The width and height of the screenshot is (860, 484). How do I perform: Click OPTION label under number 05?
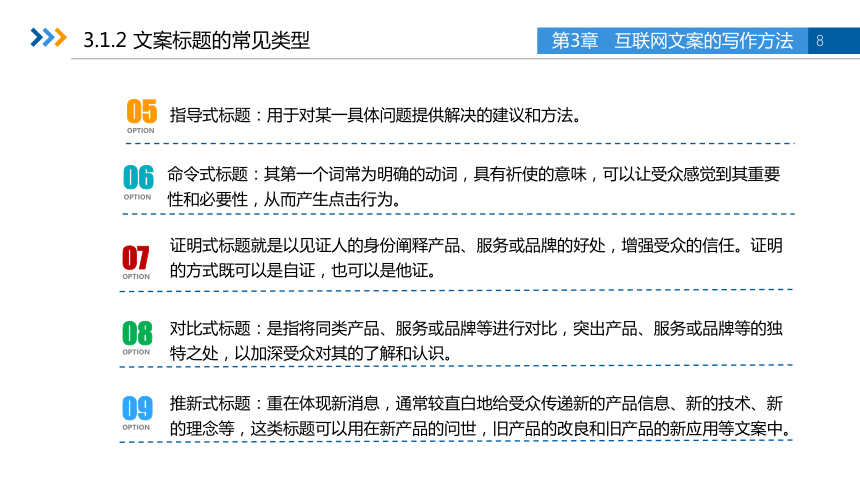140,131
